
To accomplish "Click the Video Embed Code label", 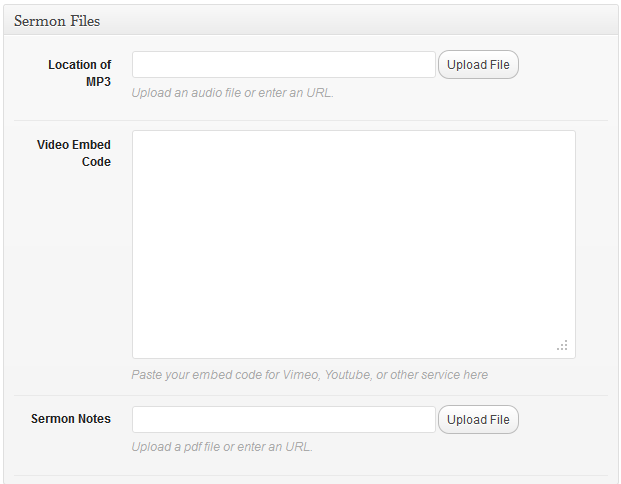I will click(x=74, y=153).
